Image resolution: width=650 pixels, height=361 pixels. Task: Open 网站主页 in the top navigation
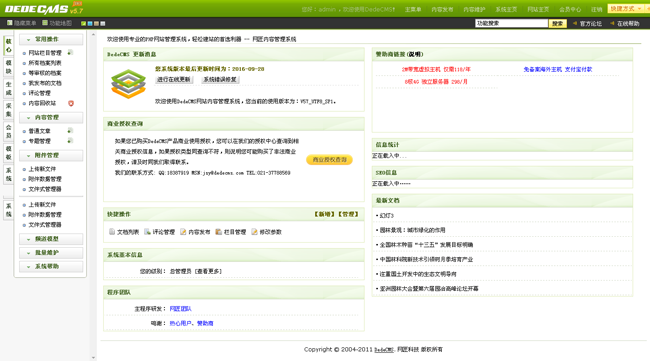(x=538, y=9)
